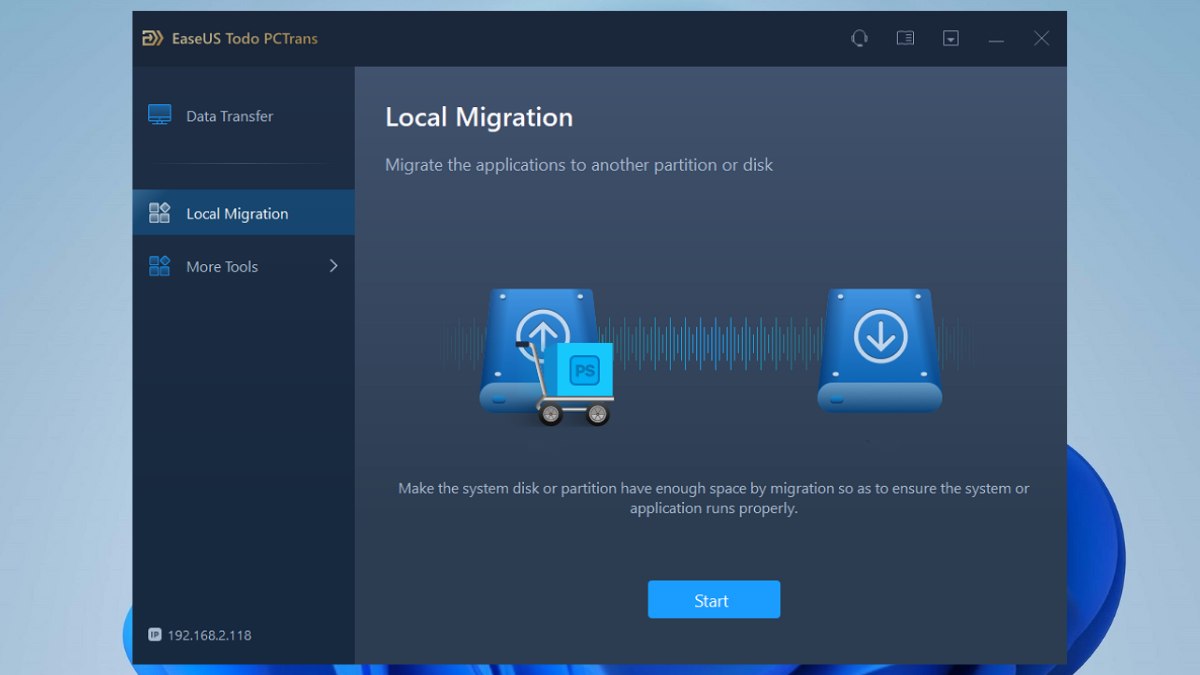
Task: Open the title bar dropdown menu icon
Action: click(x=951, y=38)
